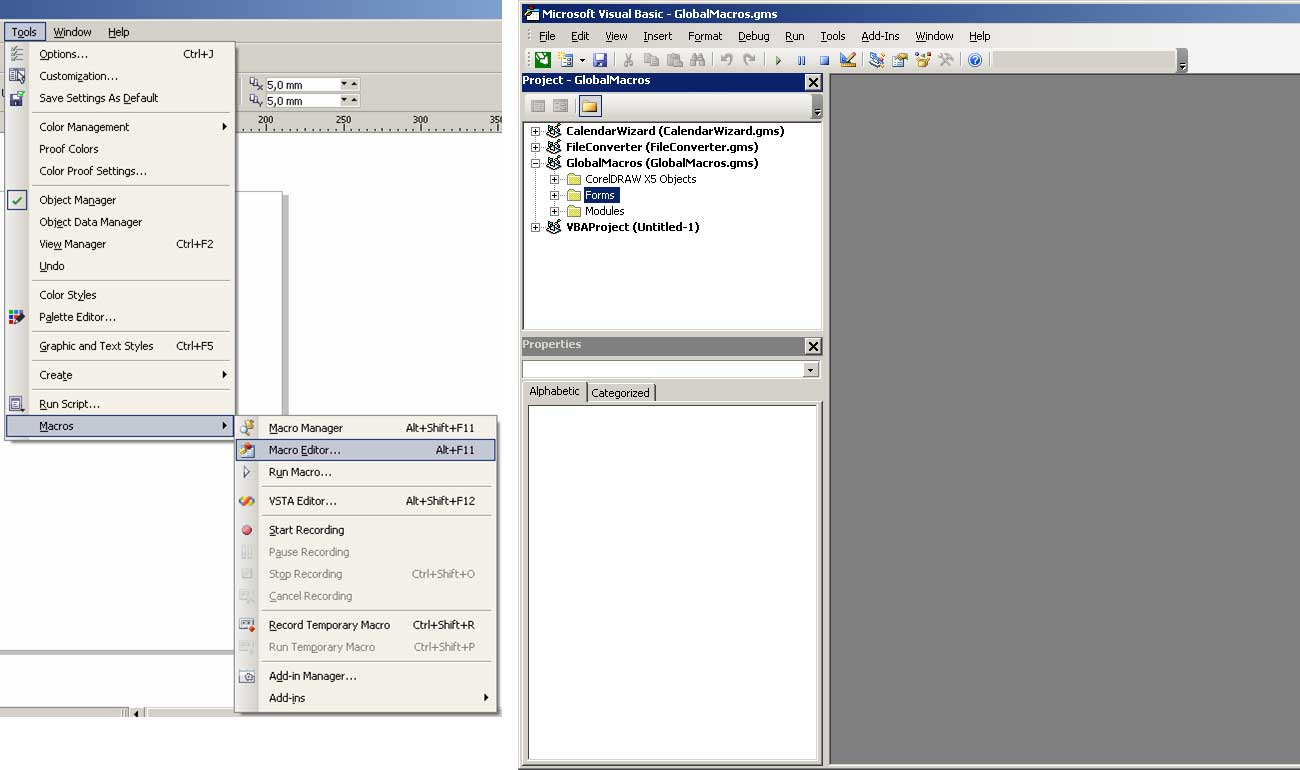The image size is (1300, 770).
Task: Open the Add-ins submenu arrow item
Action: (x=365, y=698)
